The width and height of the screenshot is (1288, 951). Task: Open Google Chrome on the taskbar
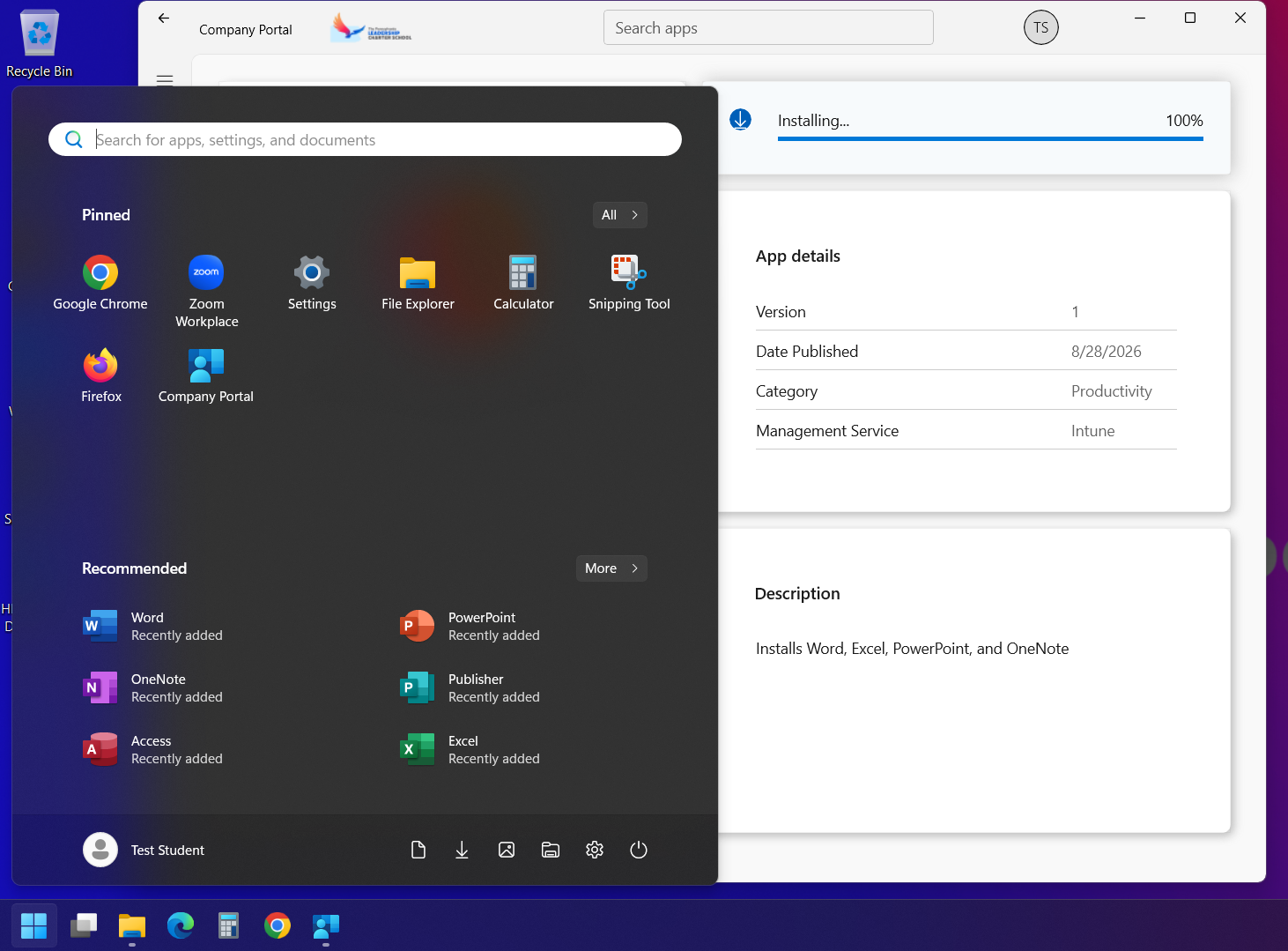tap(278, 925)
